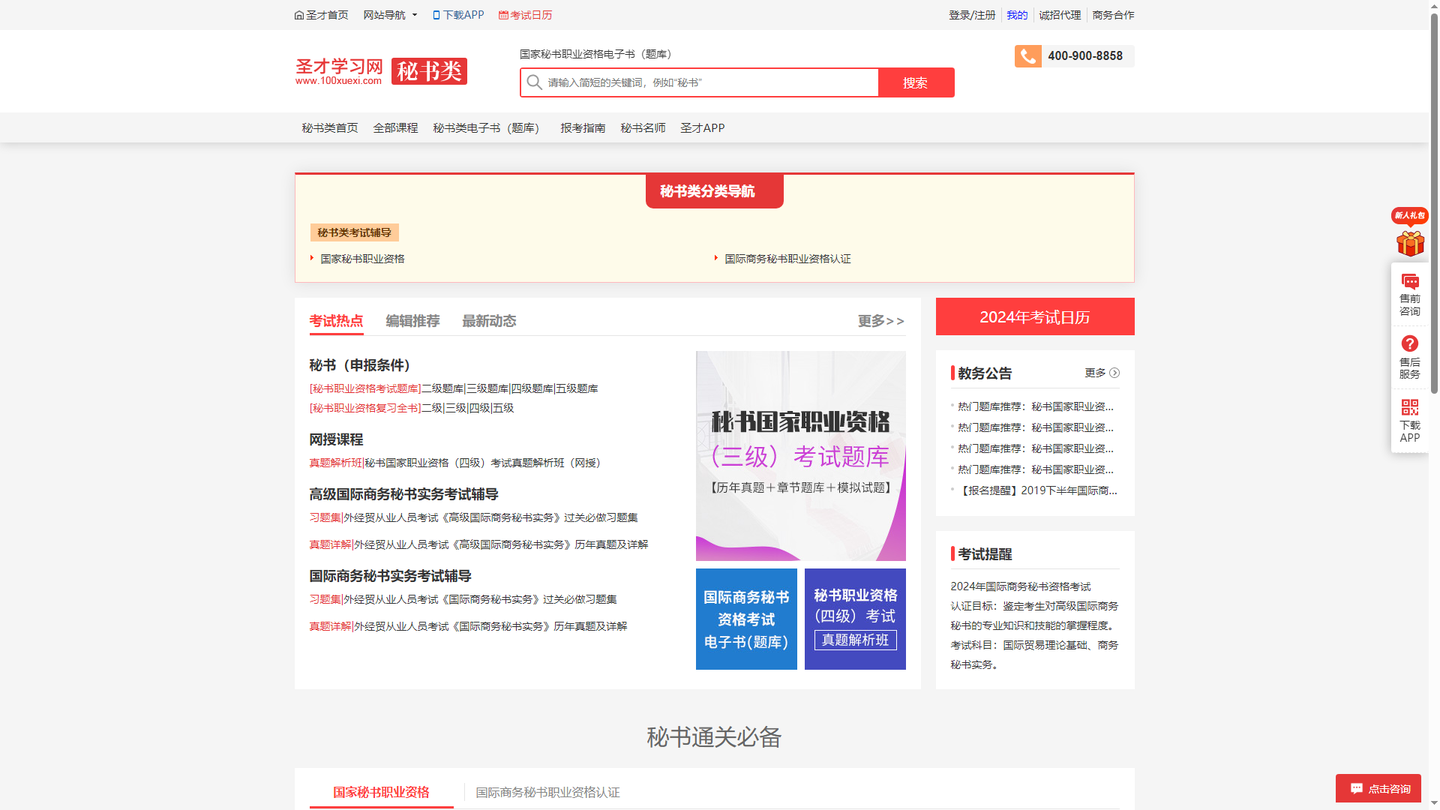Click the 圣才学习网 logo

pos(339,71)
